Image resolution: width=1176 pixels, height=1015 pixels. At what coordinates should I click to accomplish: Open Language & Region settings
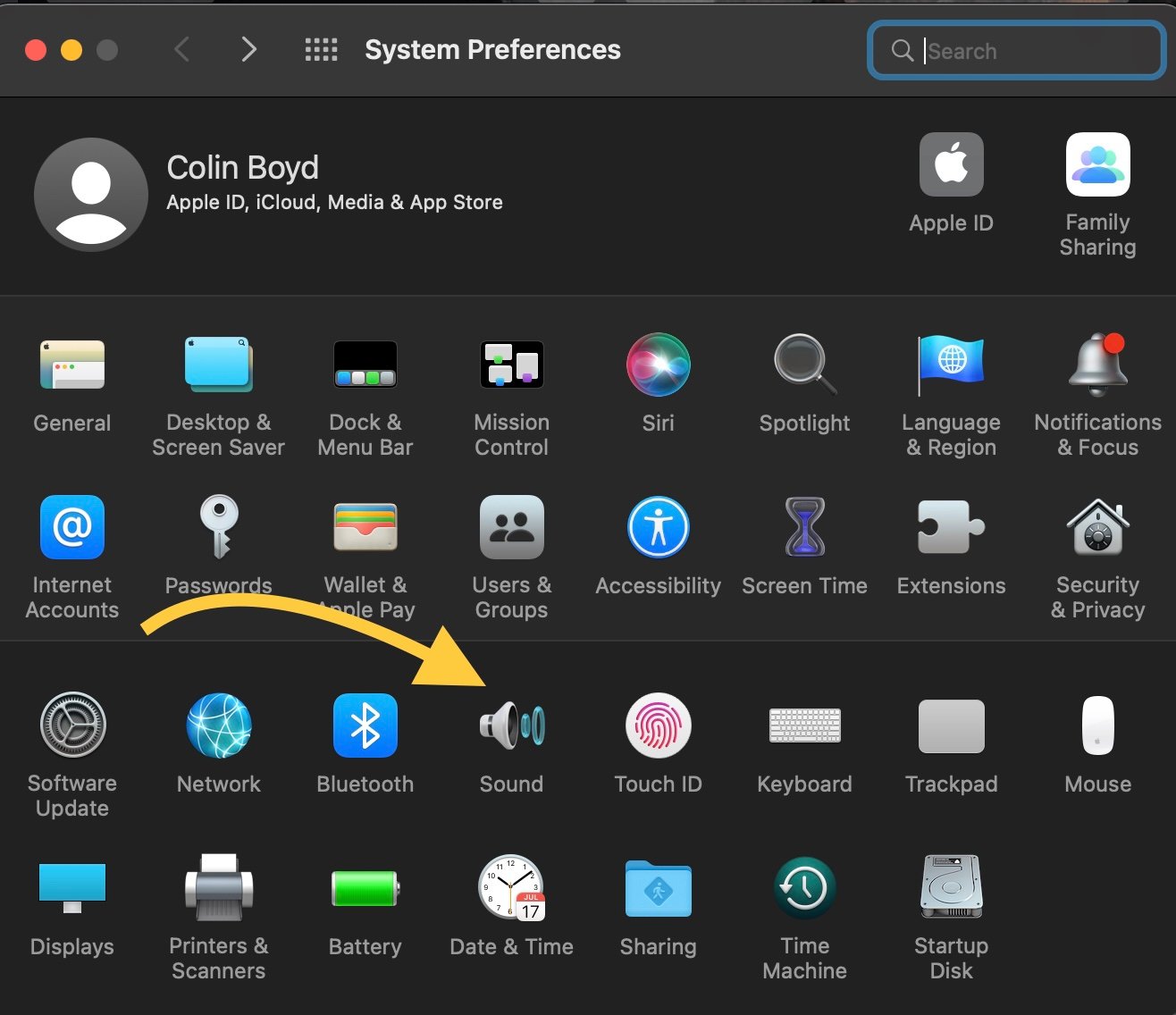coord(952,365)
